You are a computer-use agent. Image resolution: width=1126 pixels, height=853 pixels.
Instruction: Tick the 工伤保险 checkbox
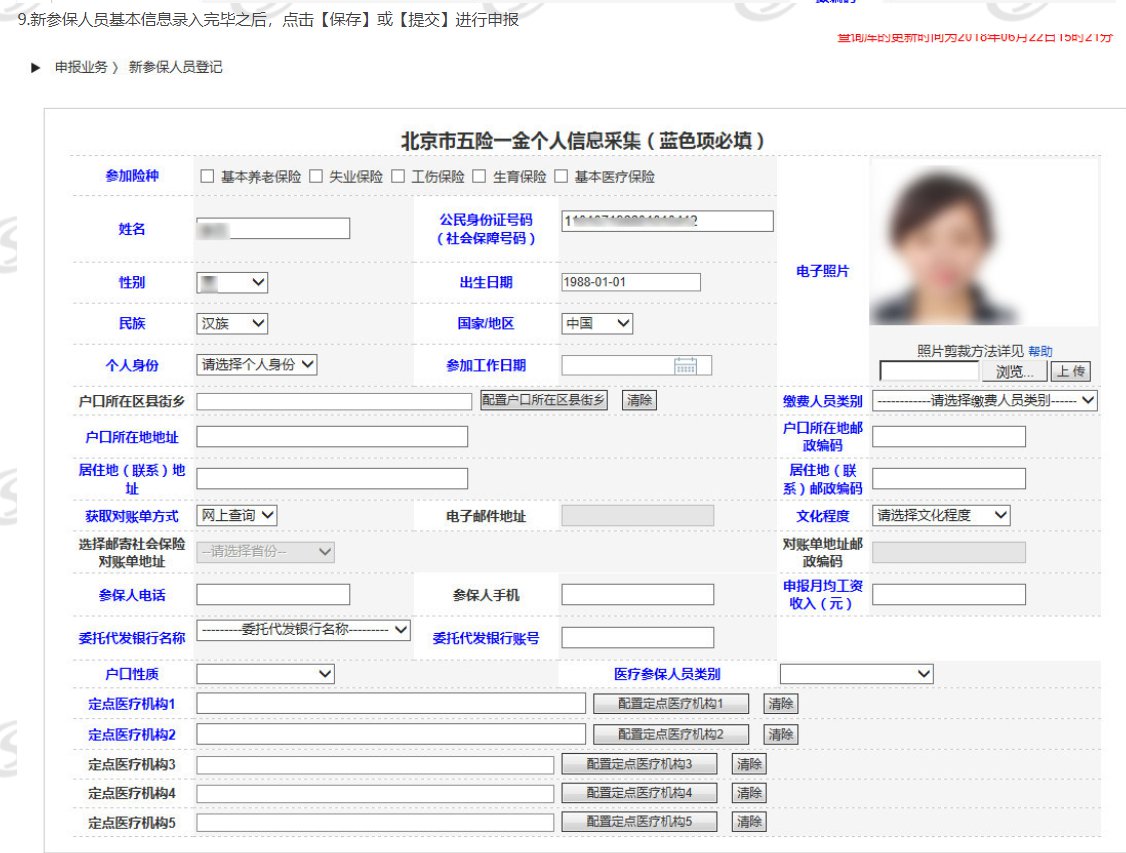pyautogui.click(x=398, y=177)
